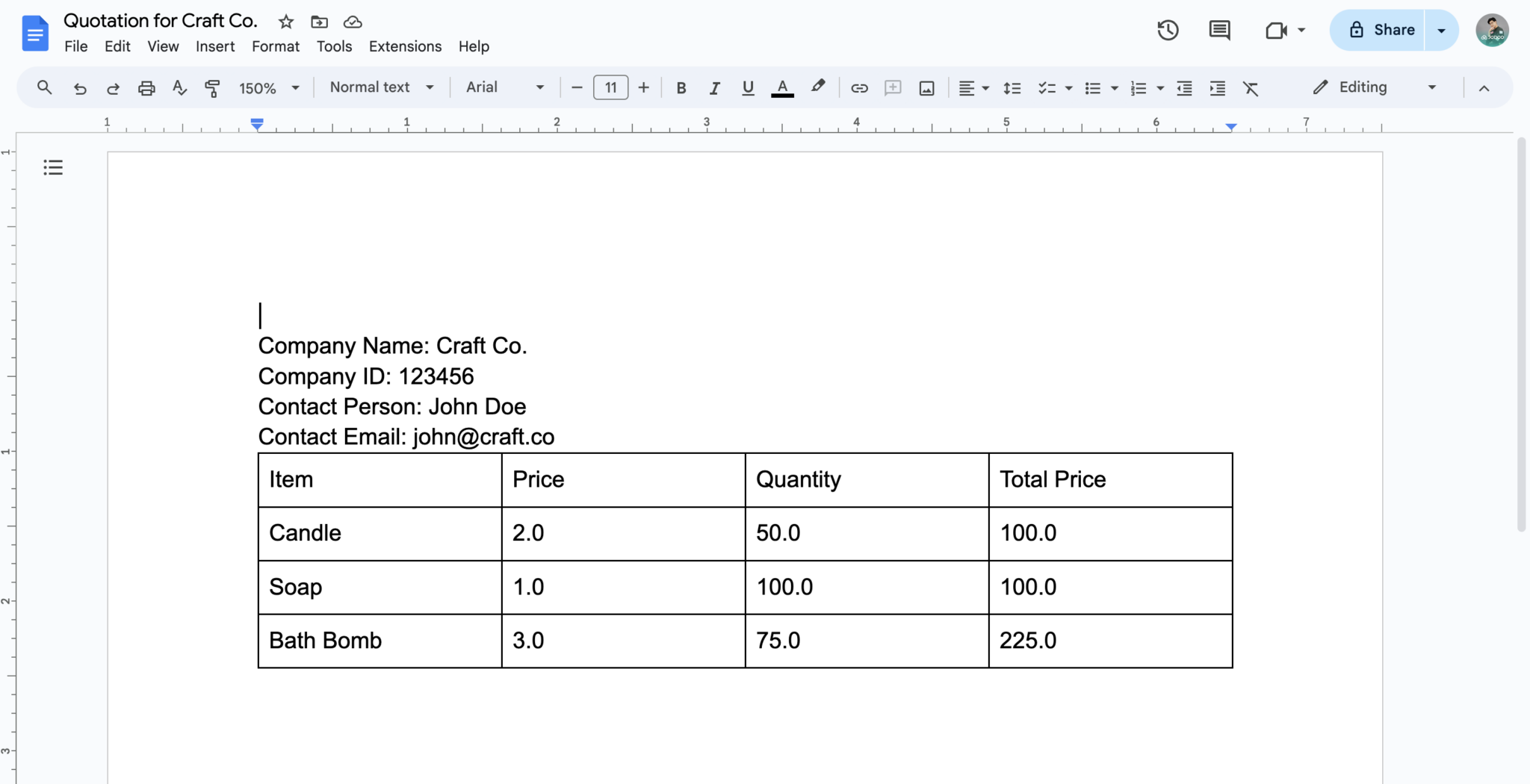1530x784 pixels.
Task: Open version history icon
Action: pyautogui.click(x=1167, y=30)
